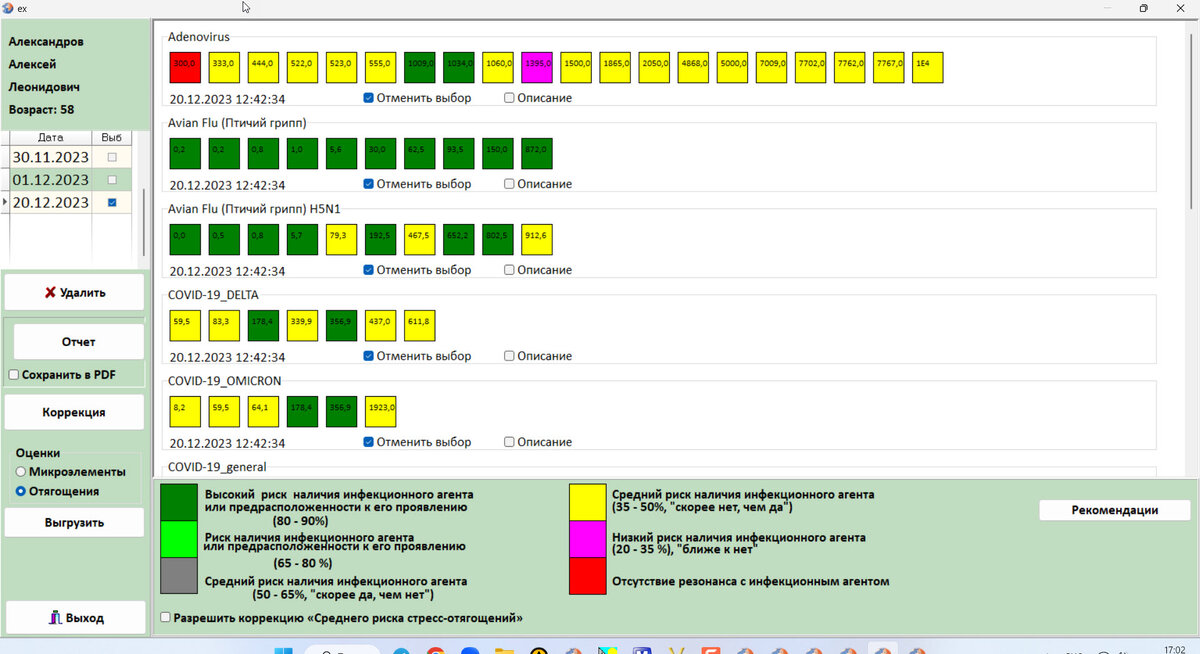Click the 912,6 yellow cell
This screenshot has width=1200, height=654.
pyautogui.click(x=537, y=239)
